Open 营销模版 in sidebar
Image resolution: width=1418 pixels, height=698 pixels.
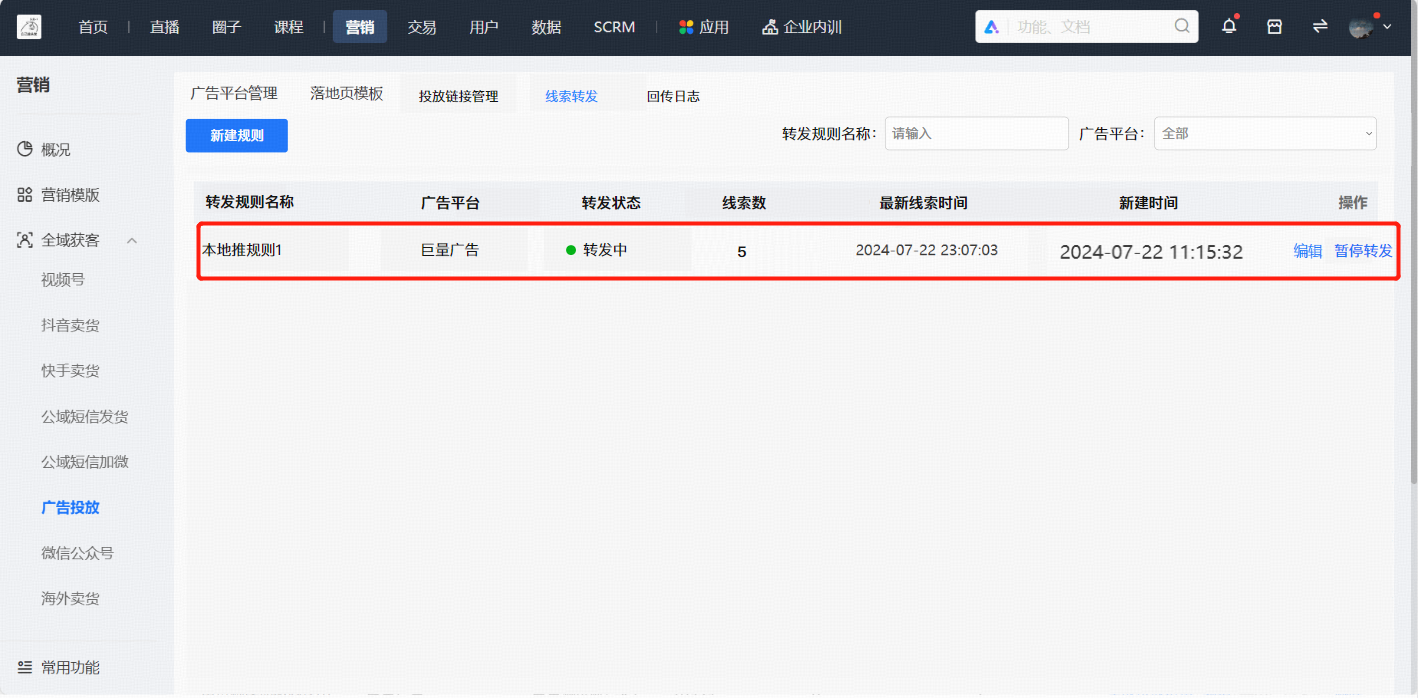(x=70, y=195)
